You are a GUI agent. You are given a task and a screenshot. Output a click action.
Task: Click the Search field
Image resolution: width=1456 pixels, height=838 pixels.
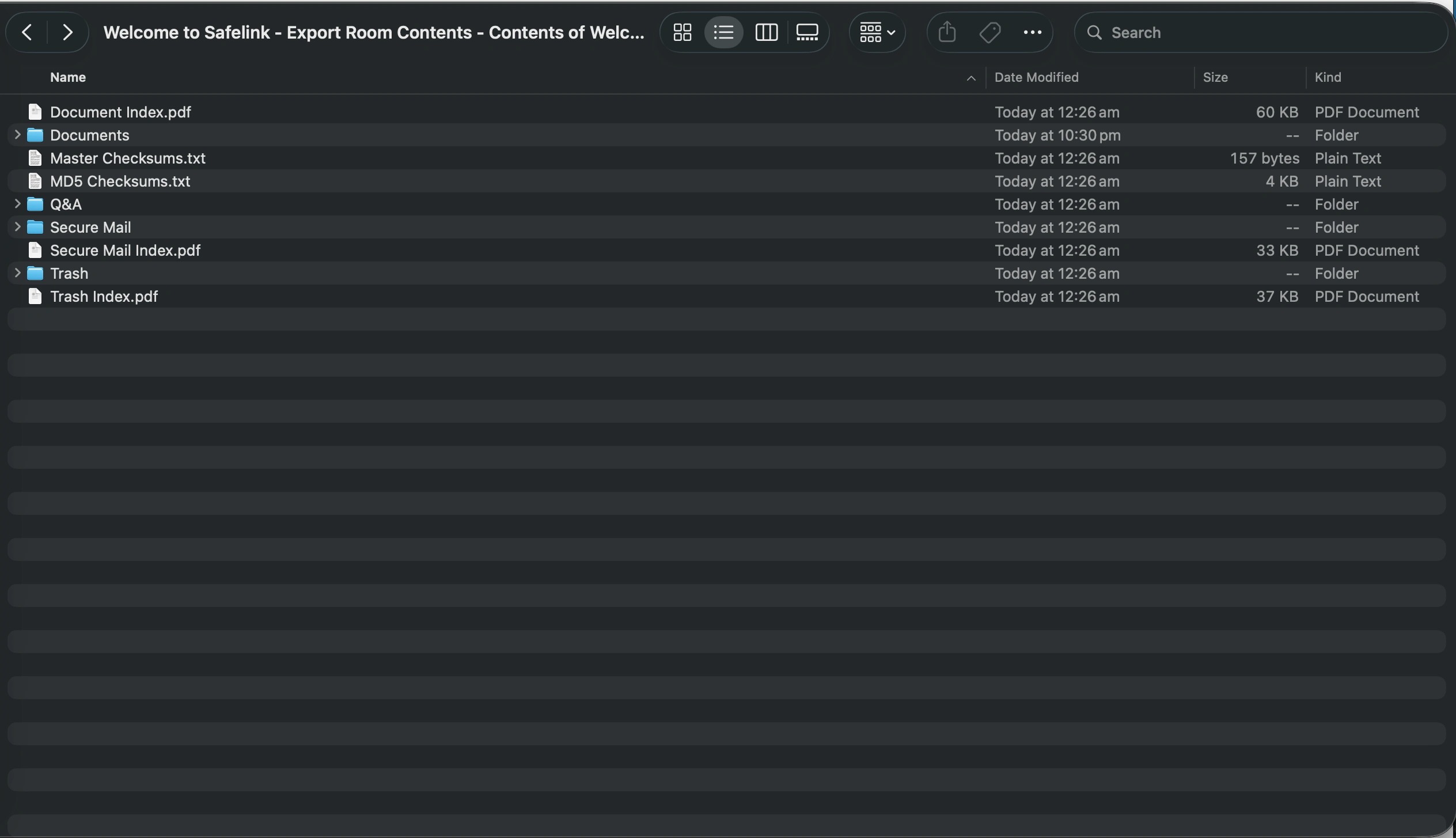click(x=1261, y=32)
